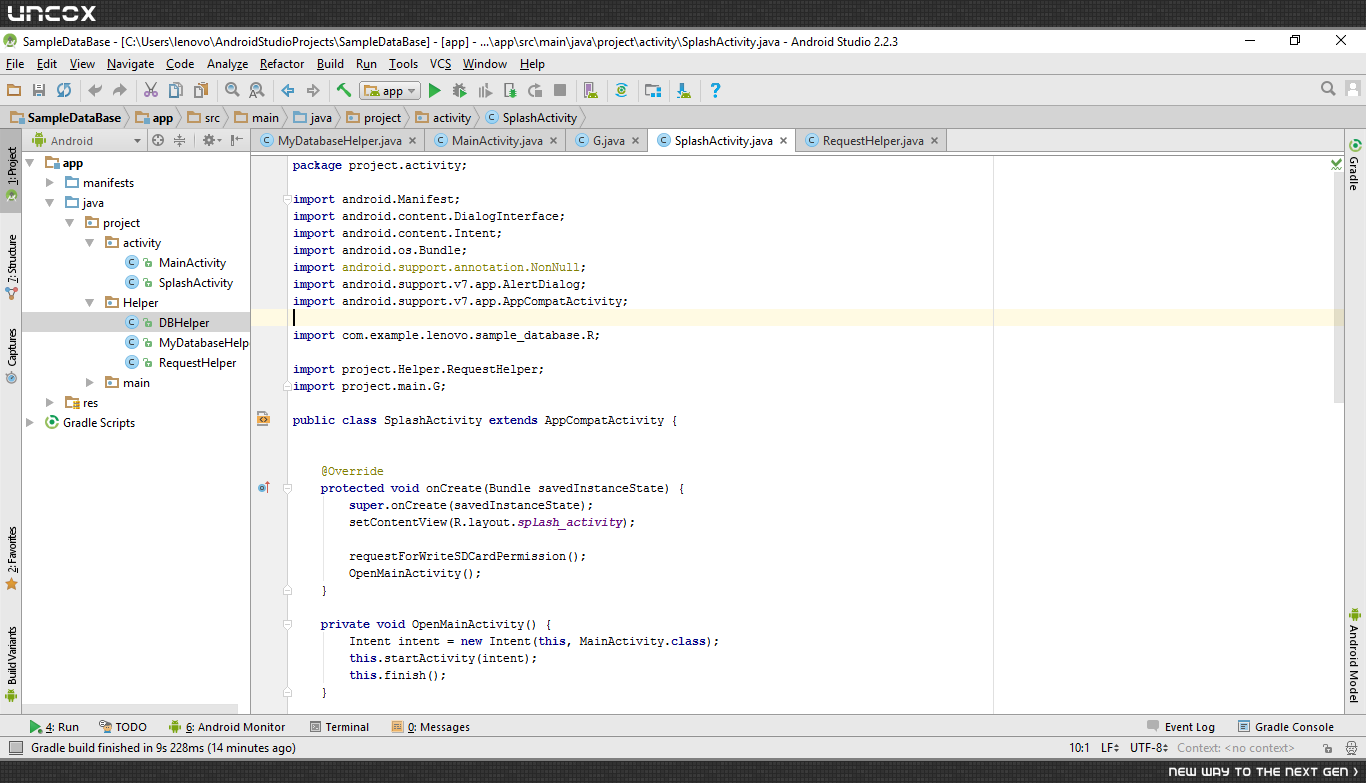Toggle tool window bars at bottom-left corner

point(14,748)
